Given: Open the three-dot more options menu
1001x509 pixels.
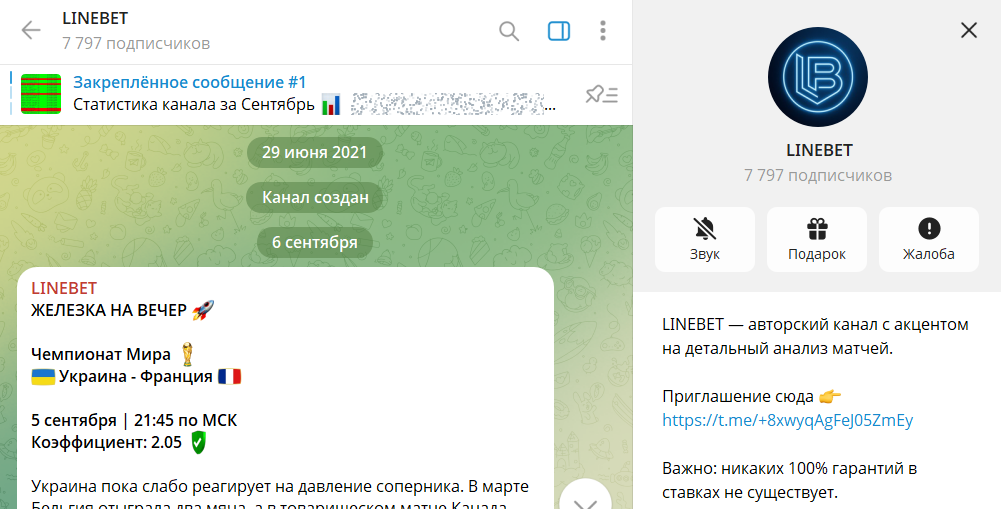Looking at the screenshot, I should (603, 31).
